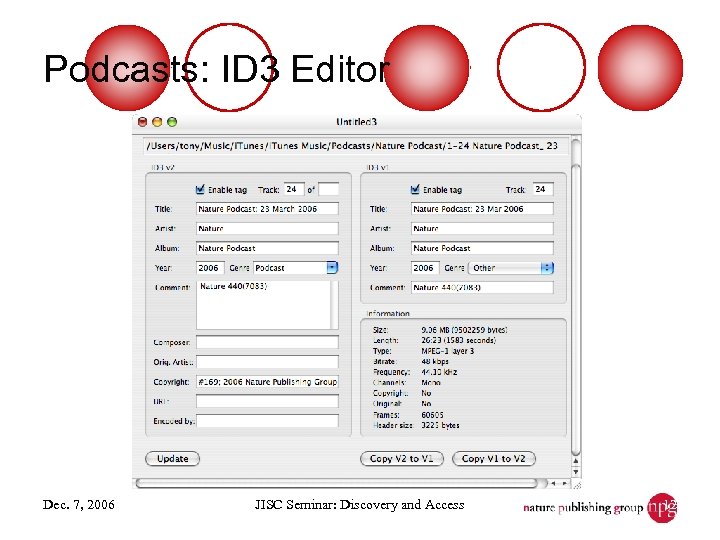Toggle the ID3 v1 Enable tag checkbox
Image resolution: width=720 pixels, height=540 pixels.
click(x=415, y=189)
